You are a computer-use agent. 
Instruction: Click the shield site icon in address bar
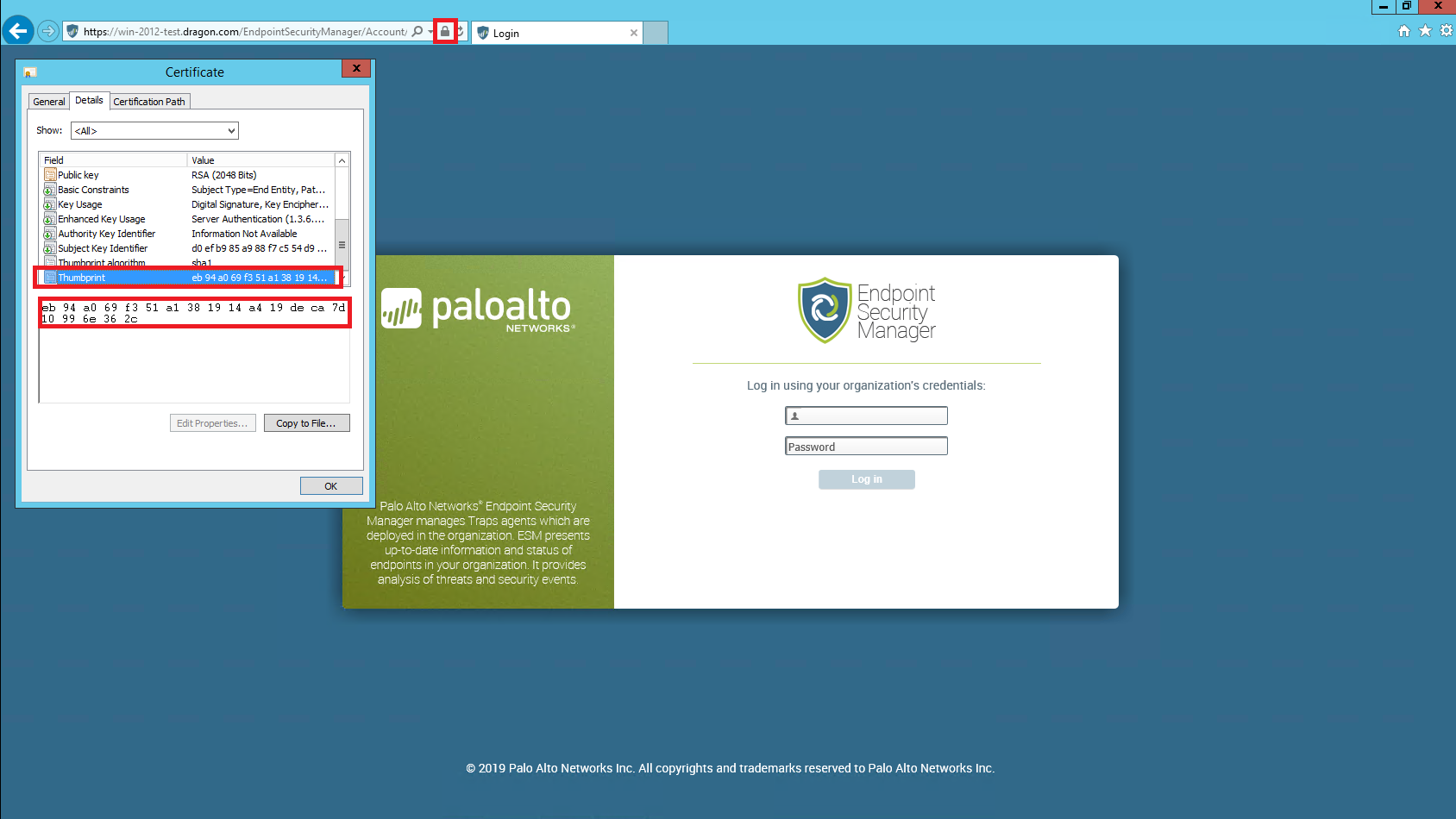point(72,32)
